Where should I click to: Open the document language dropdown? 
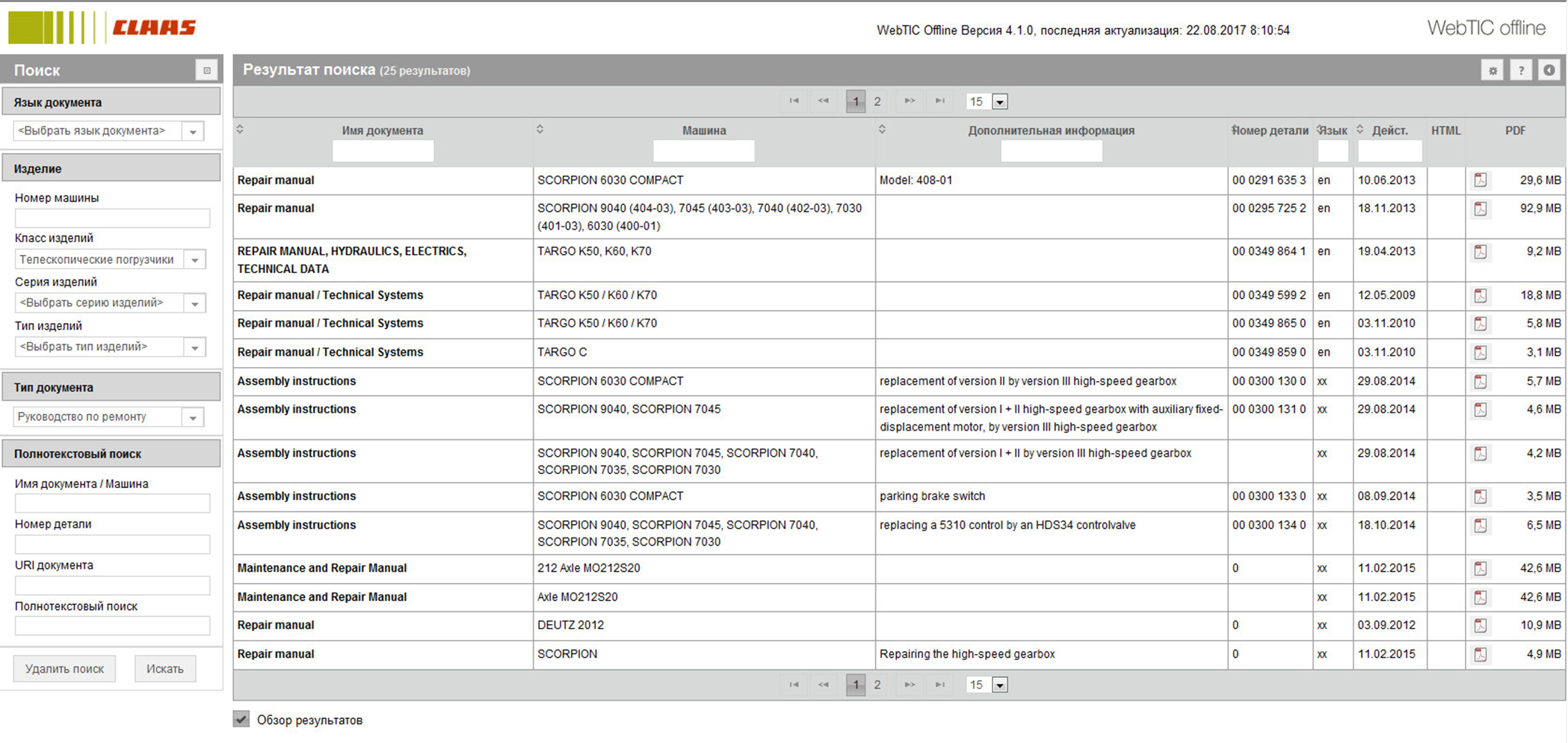pos(193,132)
